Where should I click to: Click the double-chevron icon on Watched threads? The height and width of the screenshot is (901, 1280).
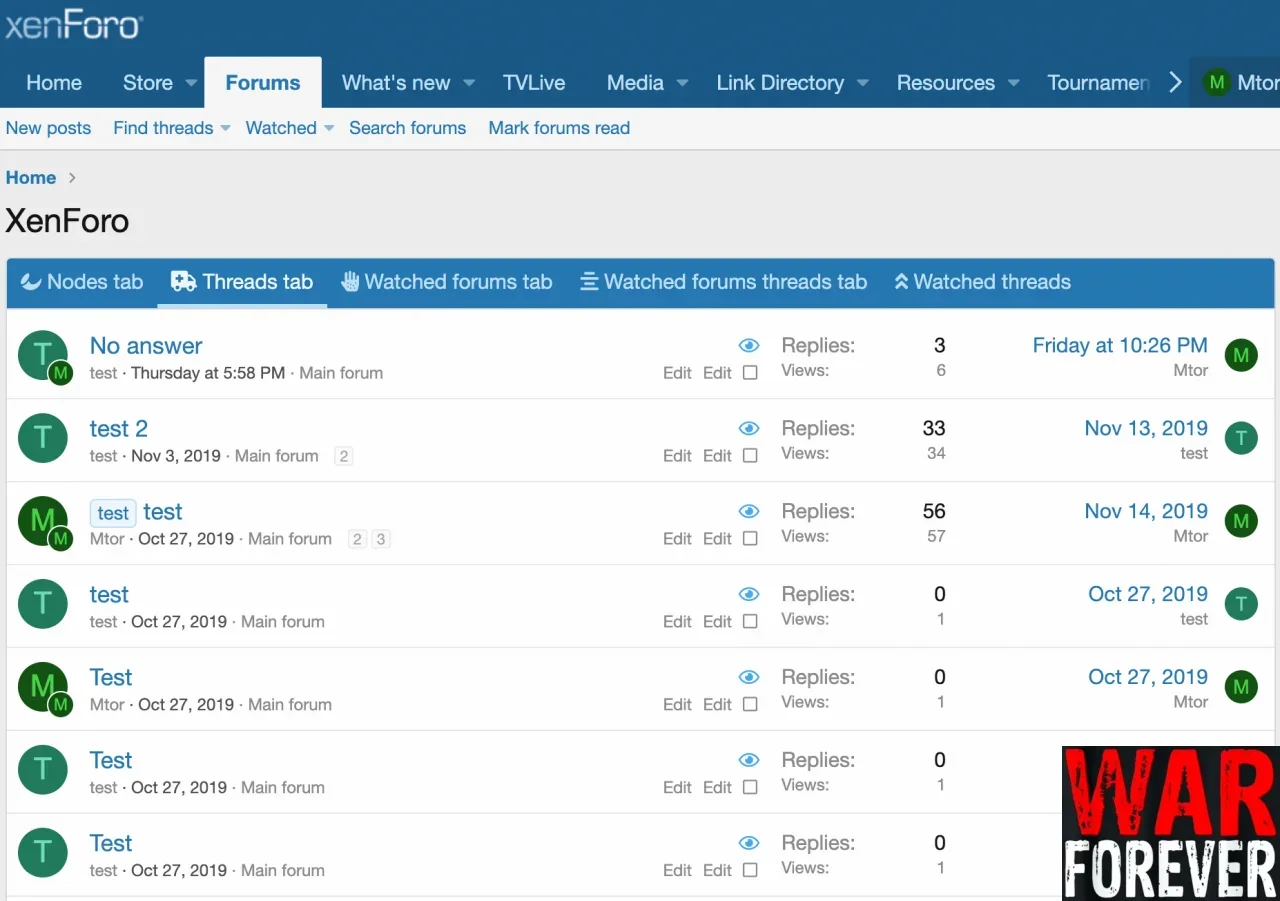[901, 282]
